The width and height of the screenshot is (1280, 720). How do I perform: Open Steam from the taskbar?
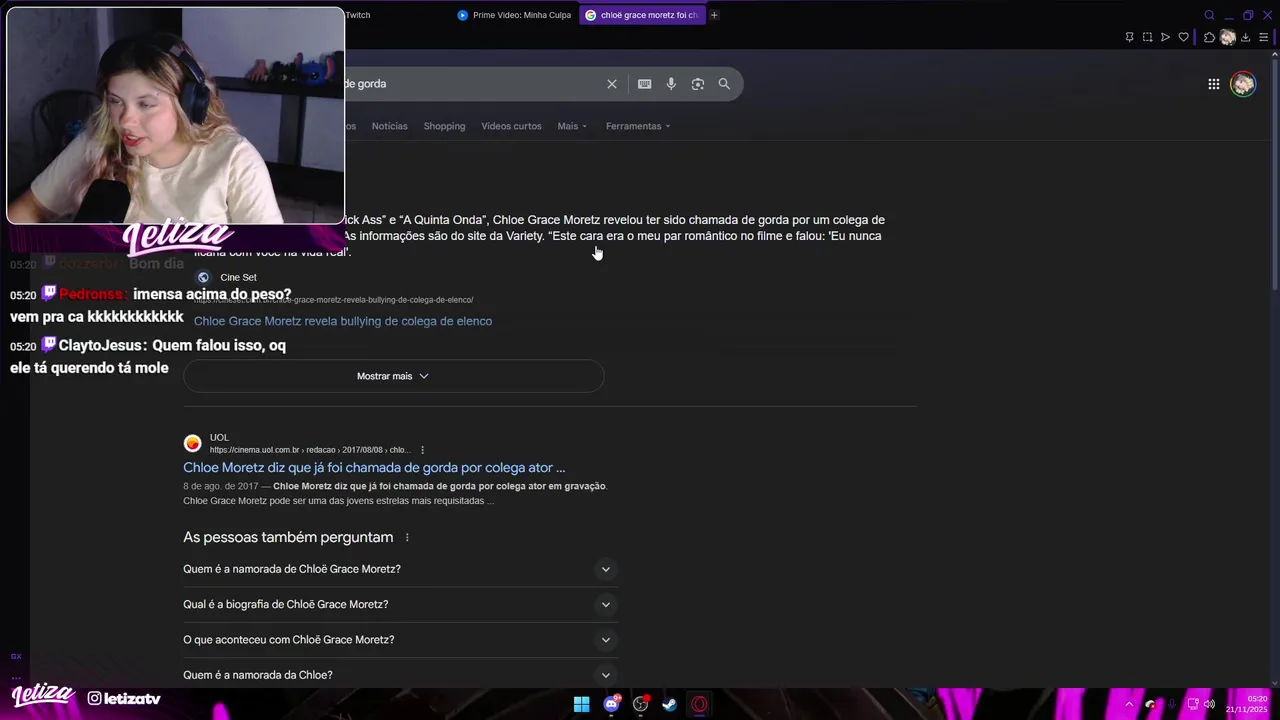[670, 704]
